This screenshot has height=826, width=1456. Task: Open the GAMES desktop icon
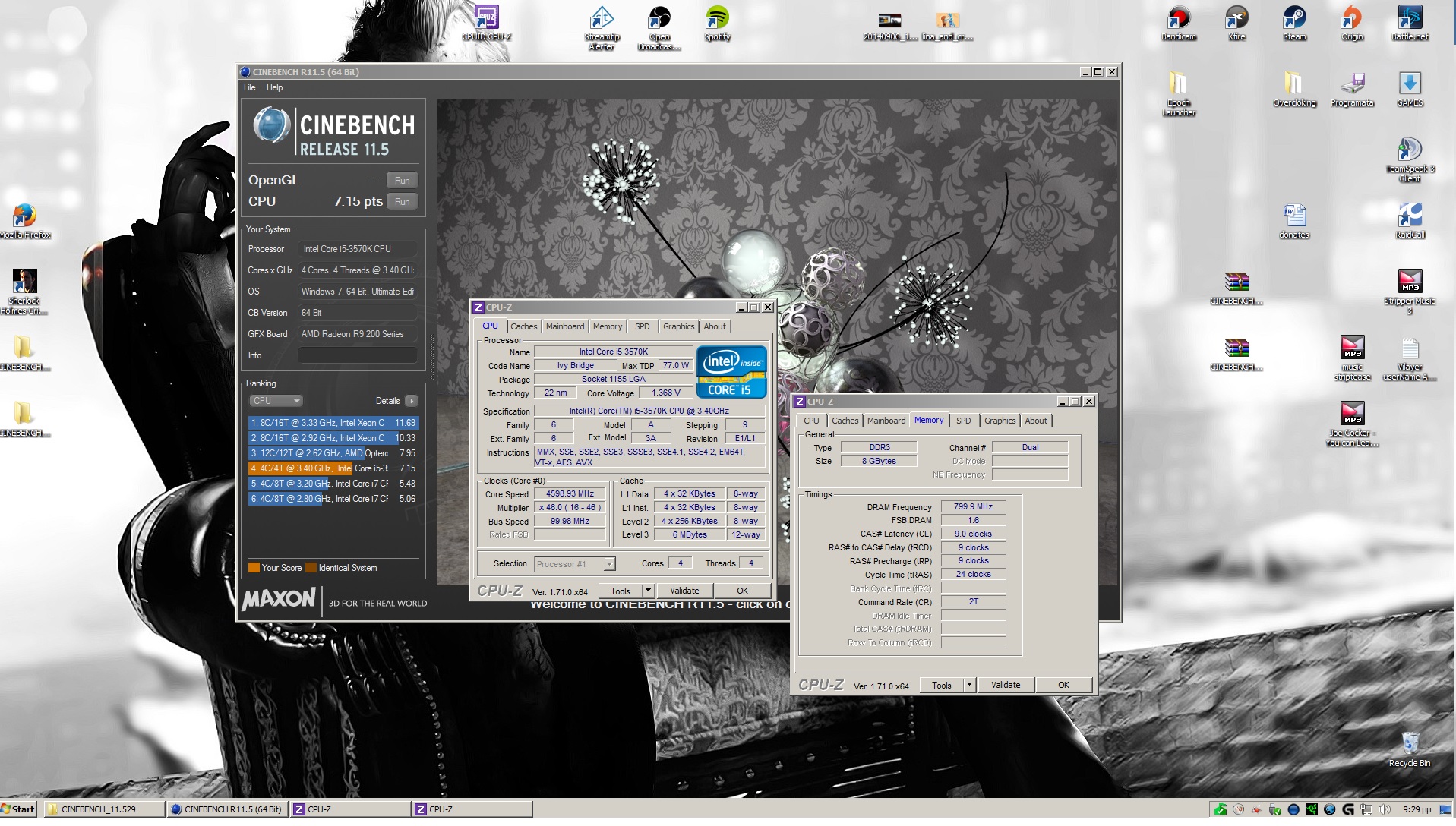click(x=1410, y=89)
